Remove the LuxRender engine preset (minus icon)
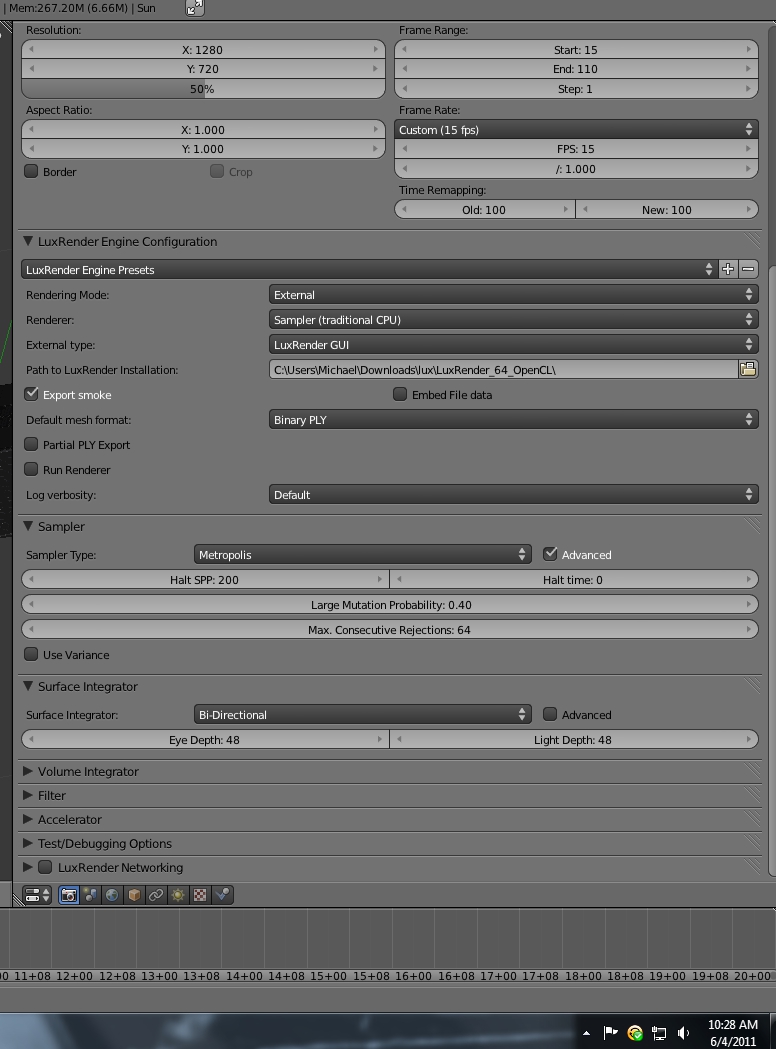The height and width of the screenshot is (1049, 776). 749,269
